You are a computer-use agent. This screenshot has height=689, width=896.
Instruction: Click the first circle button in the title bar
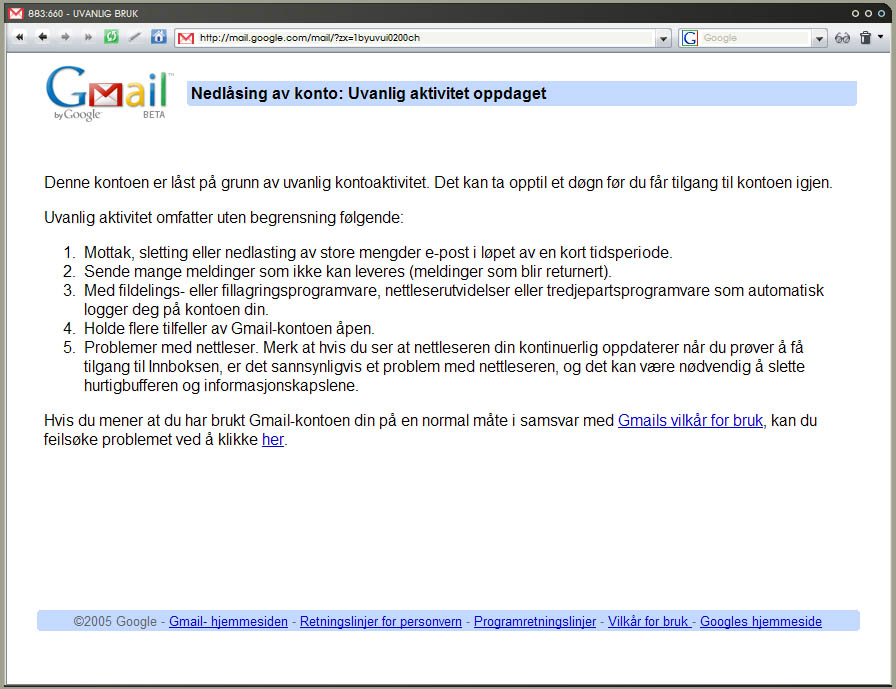(x=855, y=13)
